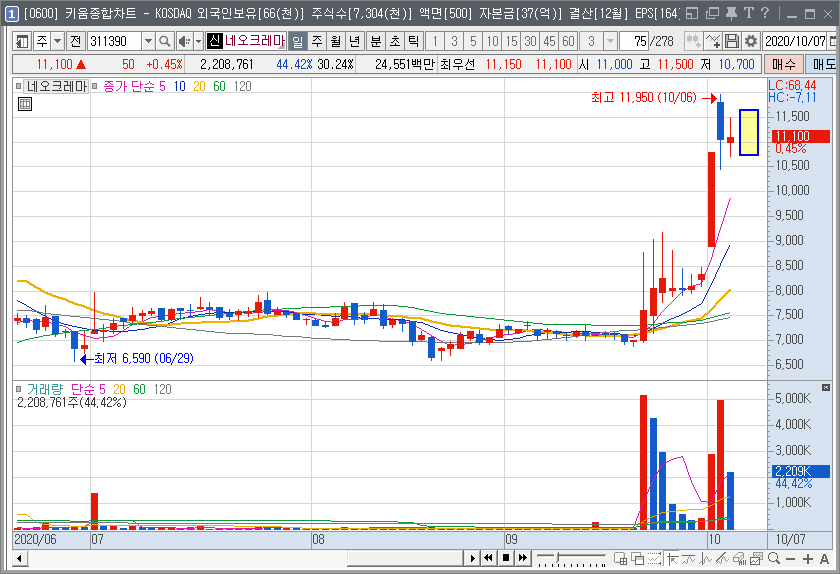Image resolution: width=840 pixels, height=574 pixels.
Task: Expand the 주 market type dropdown arrow
Action: [x=57, y=41]
